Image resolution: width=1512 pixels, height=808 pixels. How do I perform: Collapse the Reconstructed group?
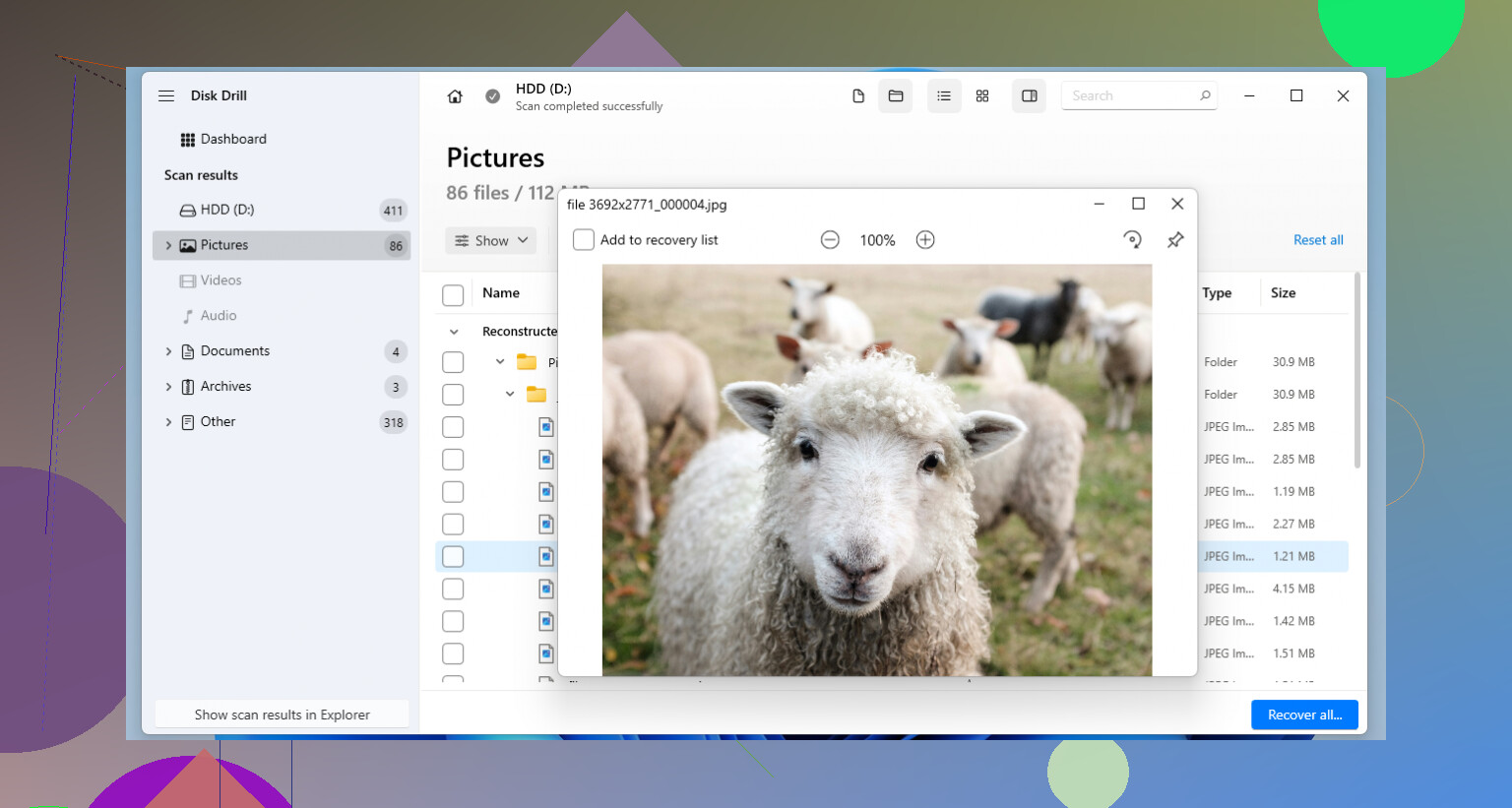click(x=454, y=332)
